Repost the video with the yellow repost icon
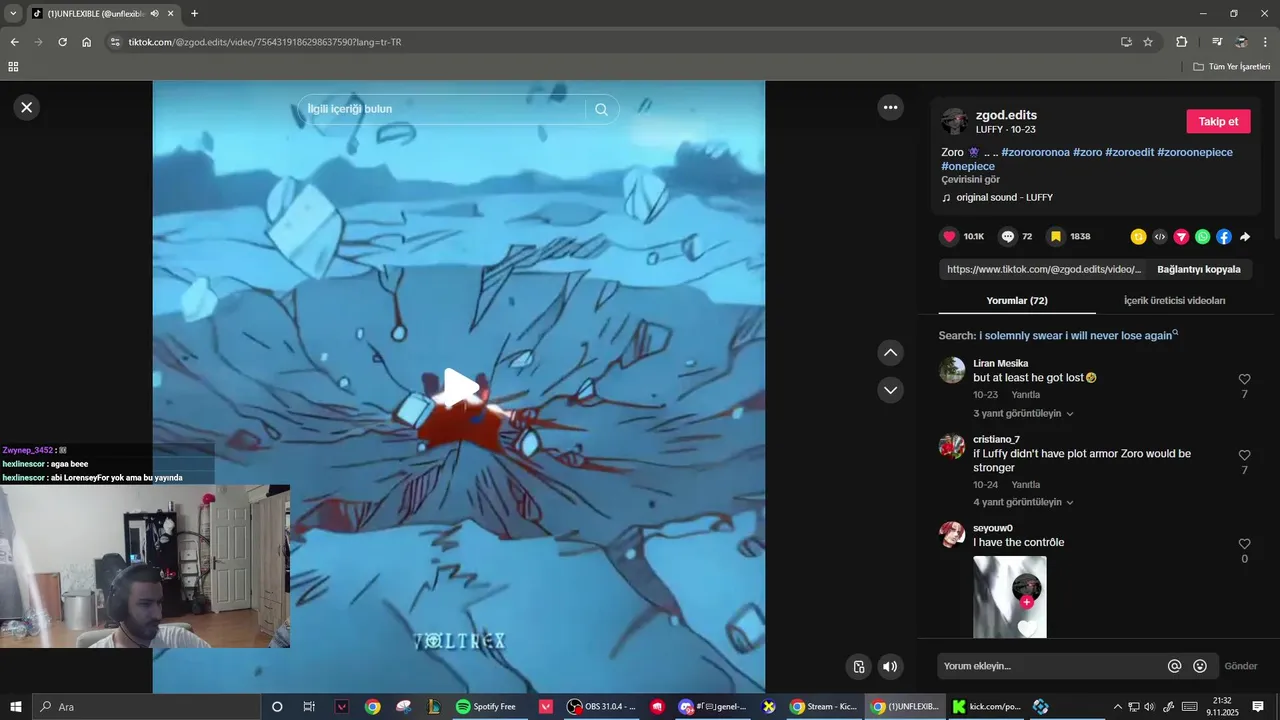 [x=1138, y=237]
